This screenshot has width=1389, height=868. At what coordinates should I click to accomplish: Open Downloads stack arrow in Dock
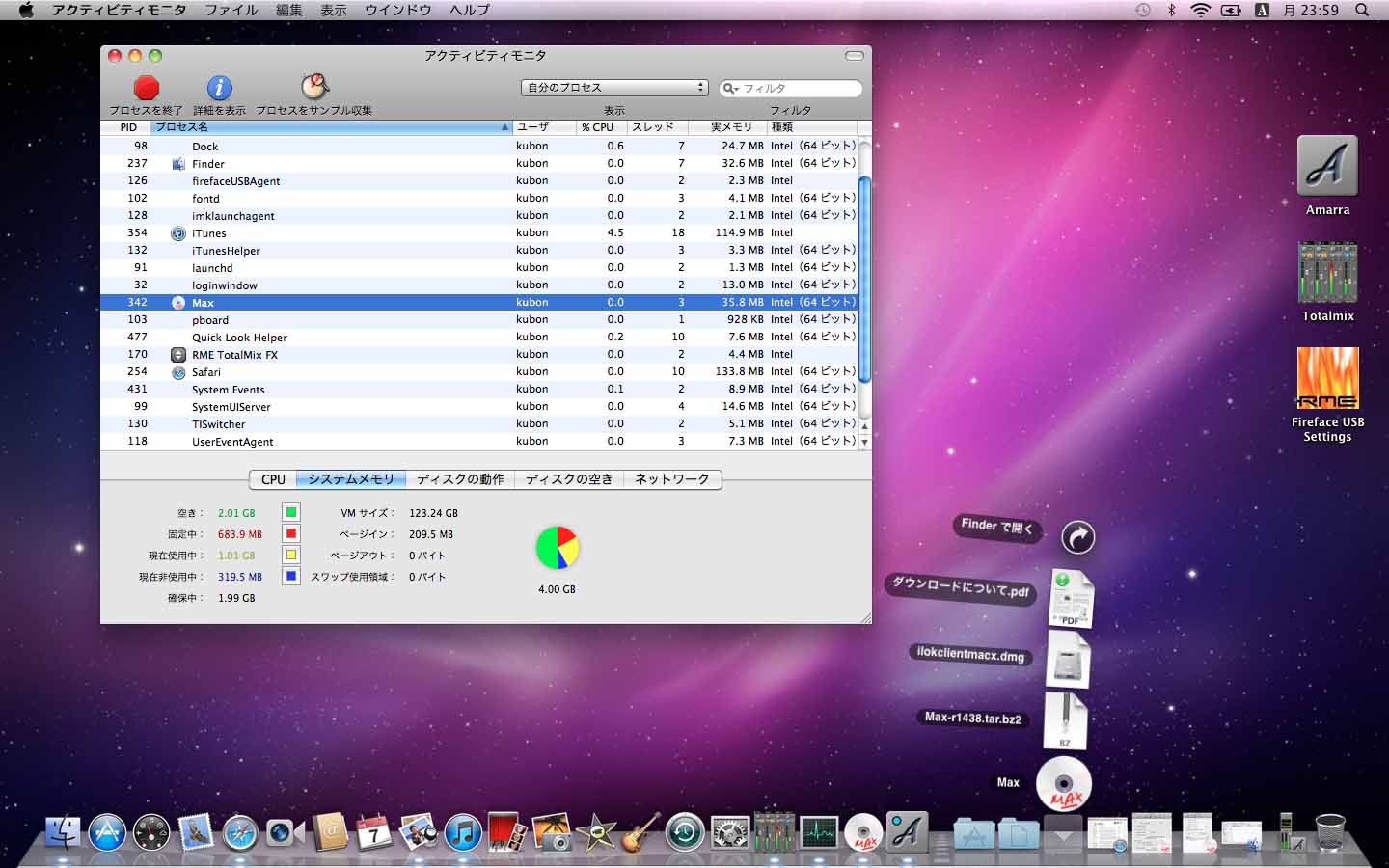1063,834
